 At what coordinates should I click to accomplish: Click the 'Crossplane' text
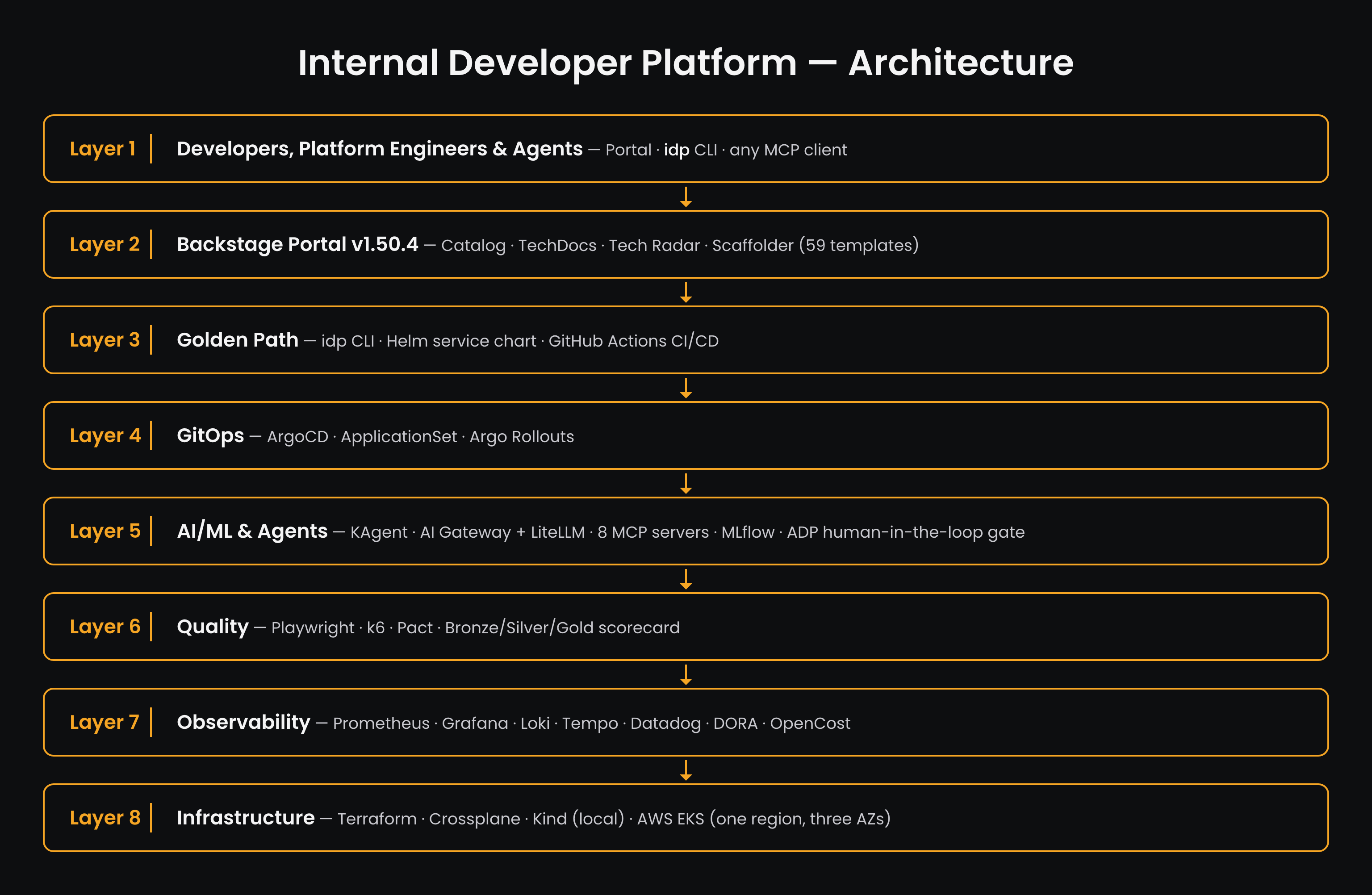(x=474, y=820)
